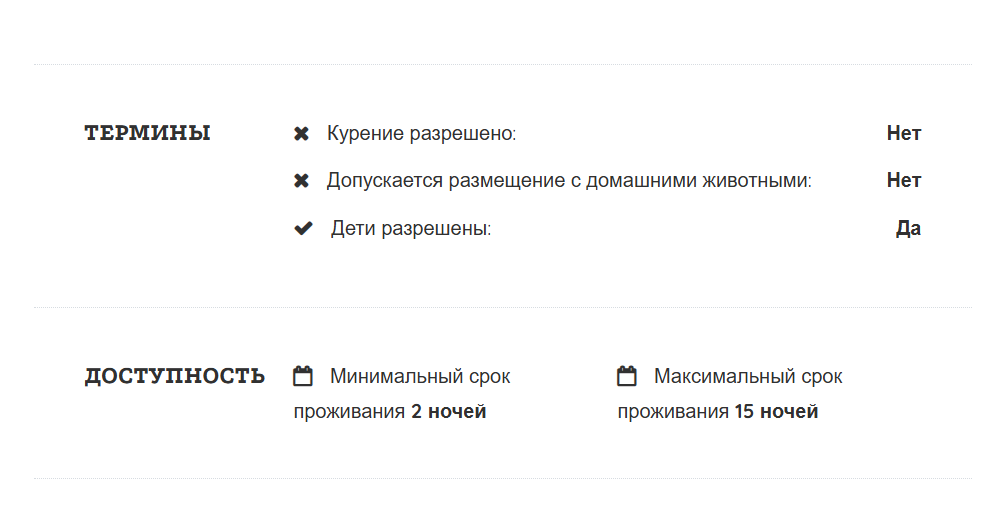Click the ДОСТУПНОСТЬ section heading
This screenshot has width=1001, height=512.
pos(174,377)
